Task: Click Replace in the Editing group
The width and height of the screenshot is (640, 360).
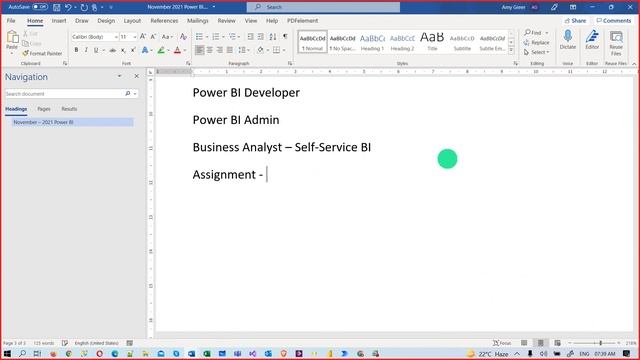Action: pos(536,42)
